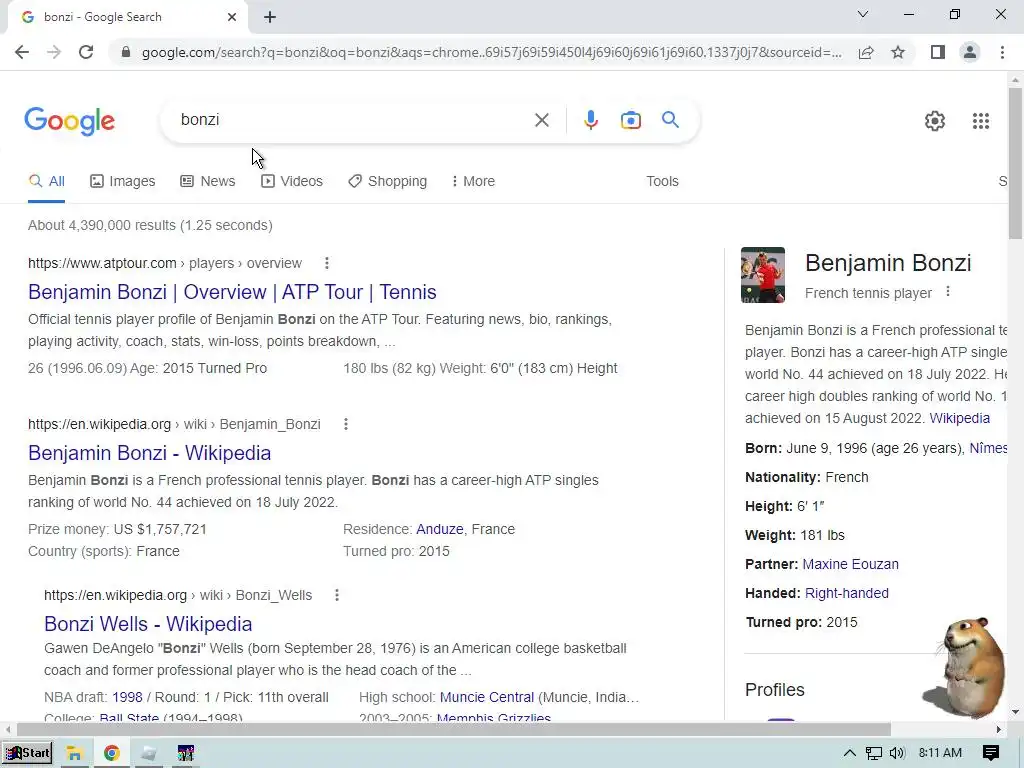Open Wikipedia link in knowledge panel
1024x768 pixels.
959,418
